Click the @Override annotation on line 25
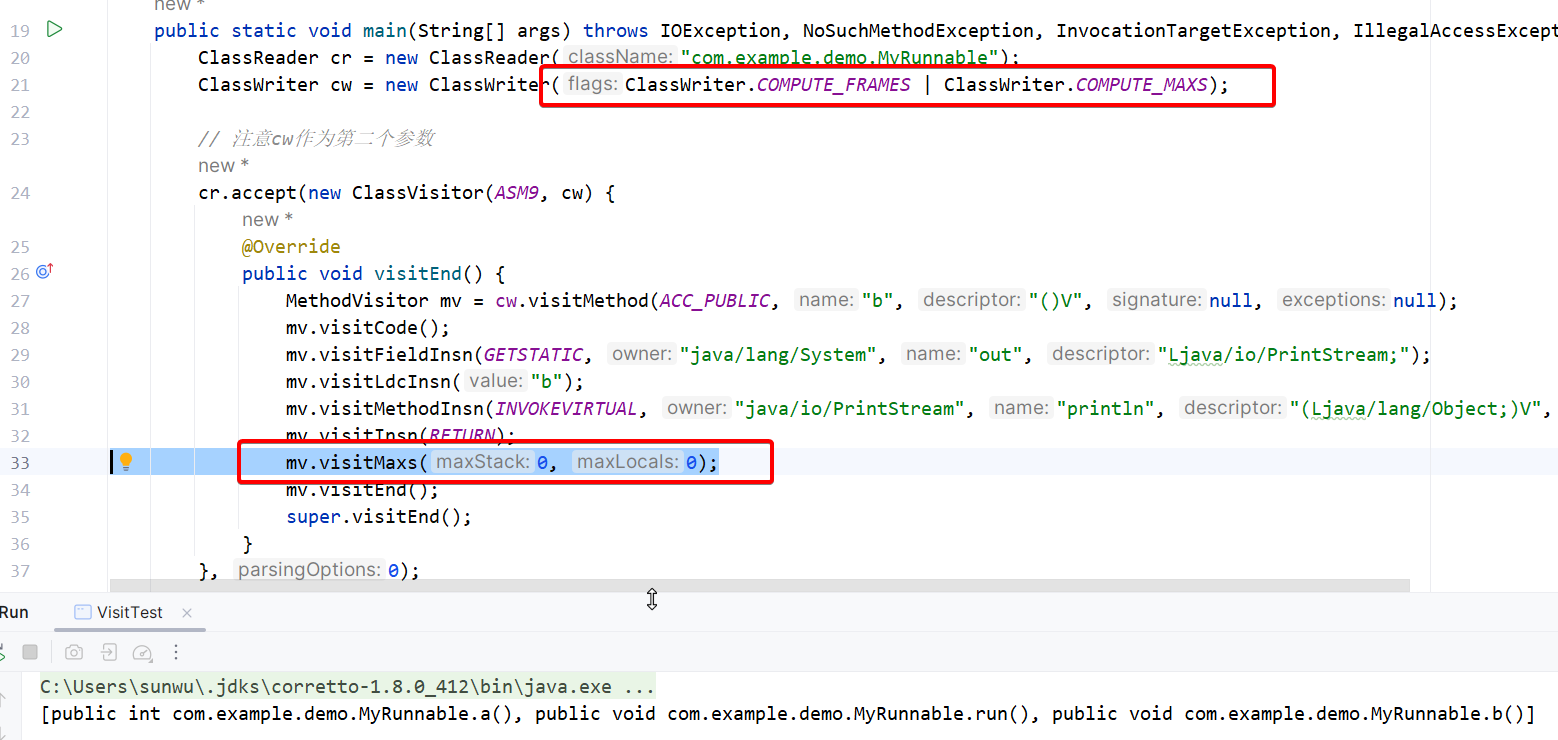The image size is (1558, 740). [291, 247]
